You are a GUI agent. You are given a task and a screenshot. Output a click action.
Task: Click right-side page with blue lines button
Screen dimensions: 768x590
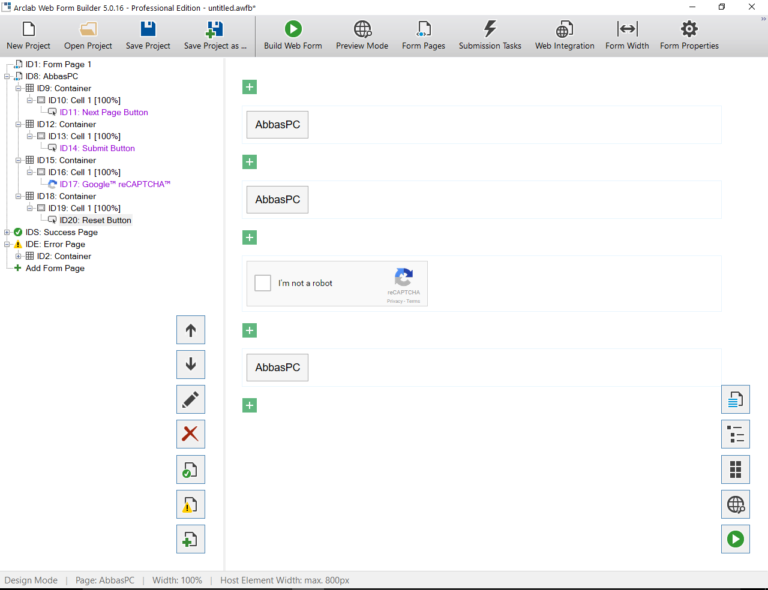pyautogui.click(x=735, y=400)
